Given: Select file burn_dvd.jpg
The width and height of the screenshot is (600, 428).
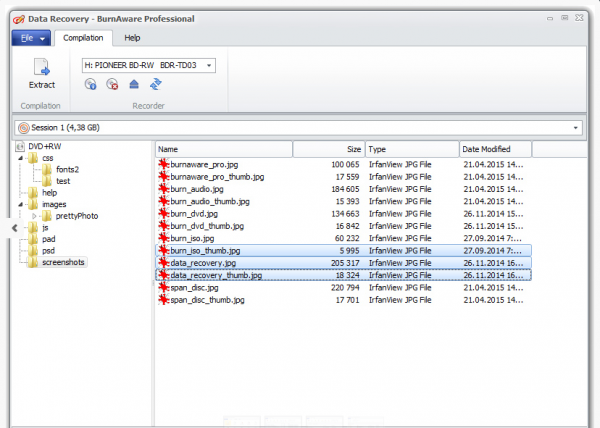Looking at the screenshot, I should click(x=194, y=213).
